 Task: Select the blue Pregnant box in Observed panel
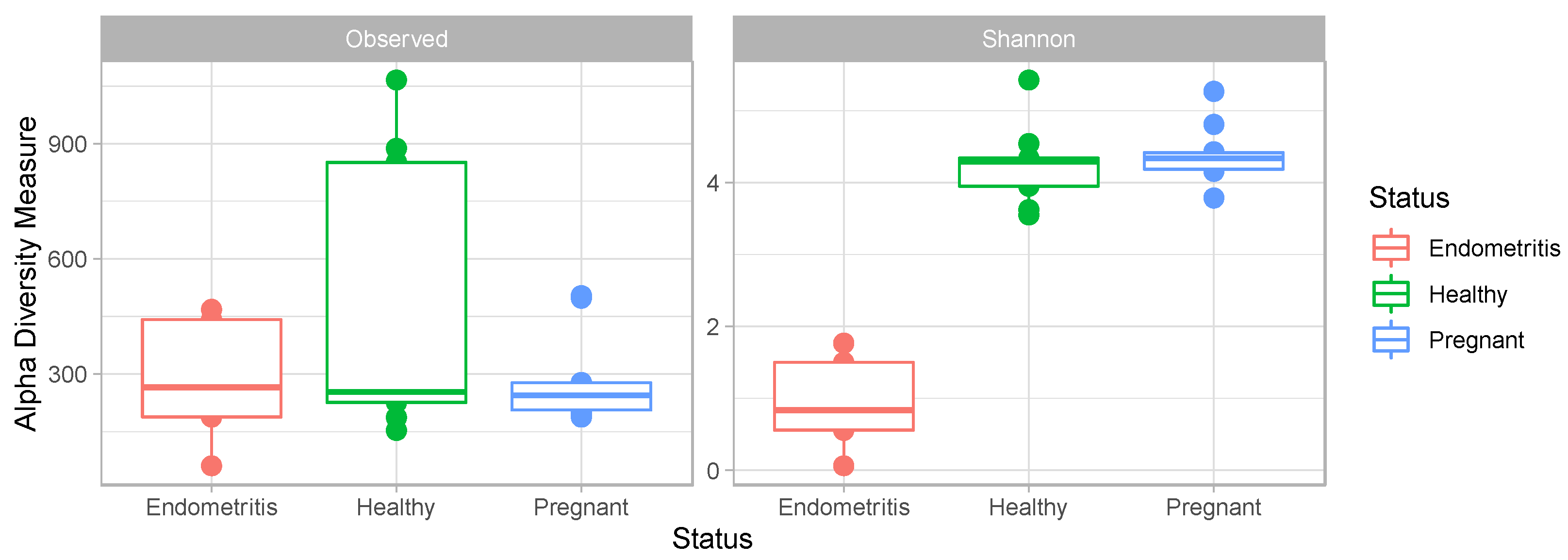click(581, 403)
